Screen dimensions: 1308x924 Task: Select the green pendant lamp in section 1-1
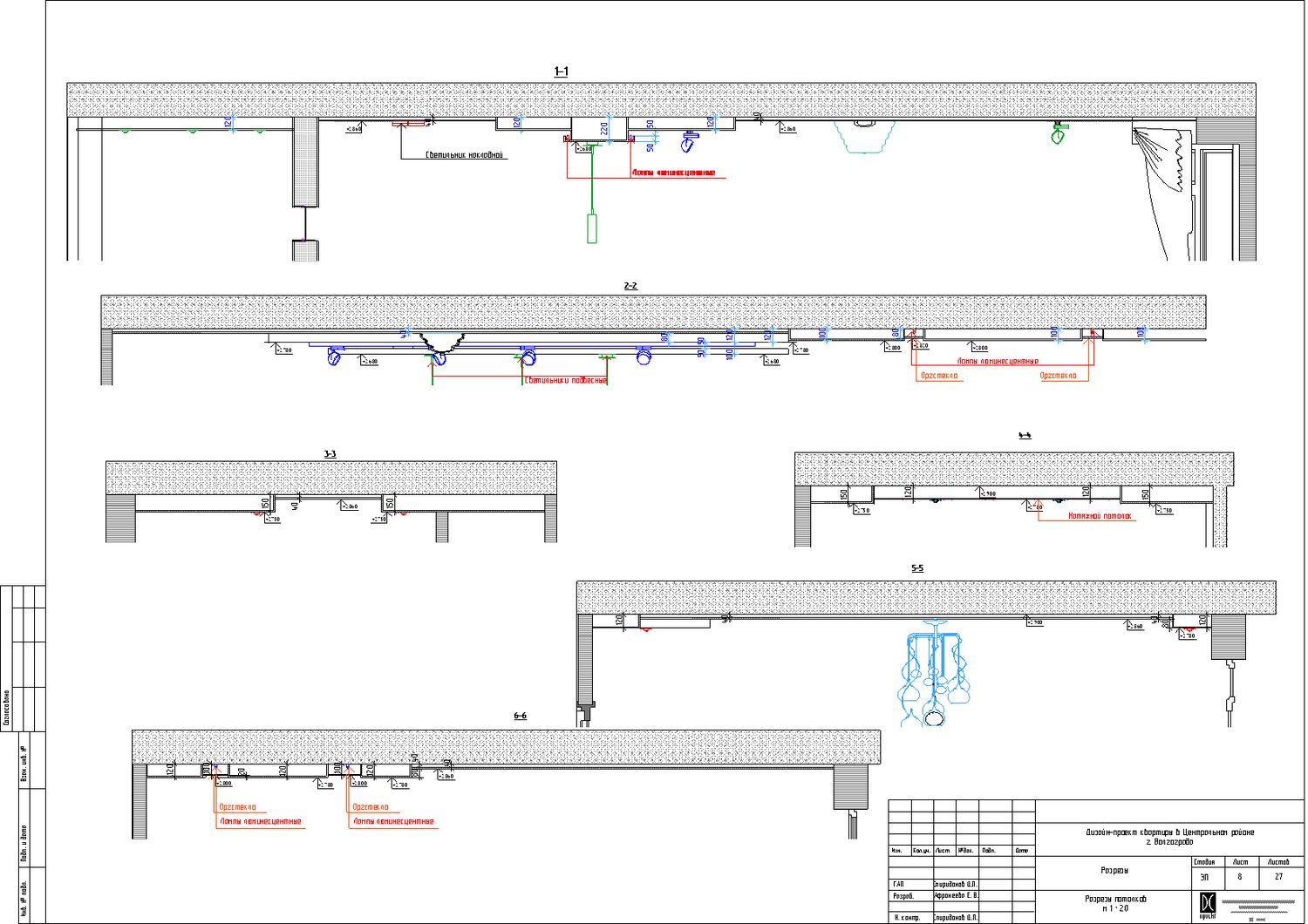pos(592,228)
